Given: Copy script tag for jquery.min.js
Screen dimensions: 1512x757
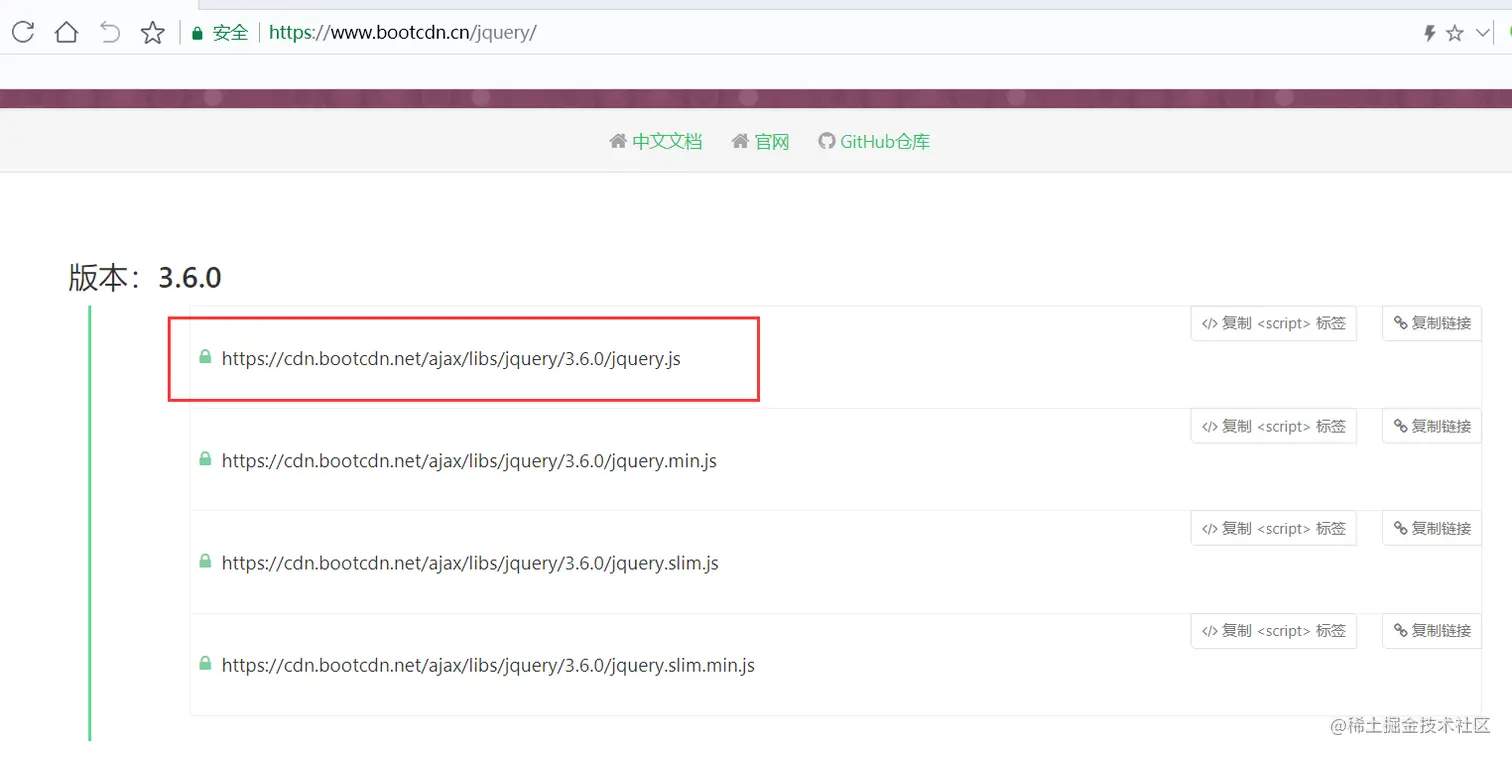Looking at the screenshot, I should point(1273,426).
